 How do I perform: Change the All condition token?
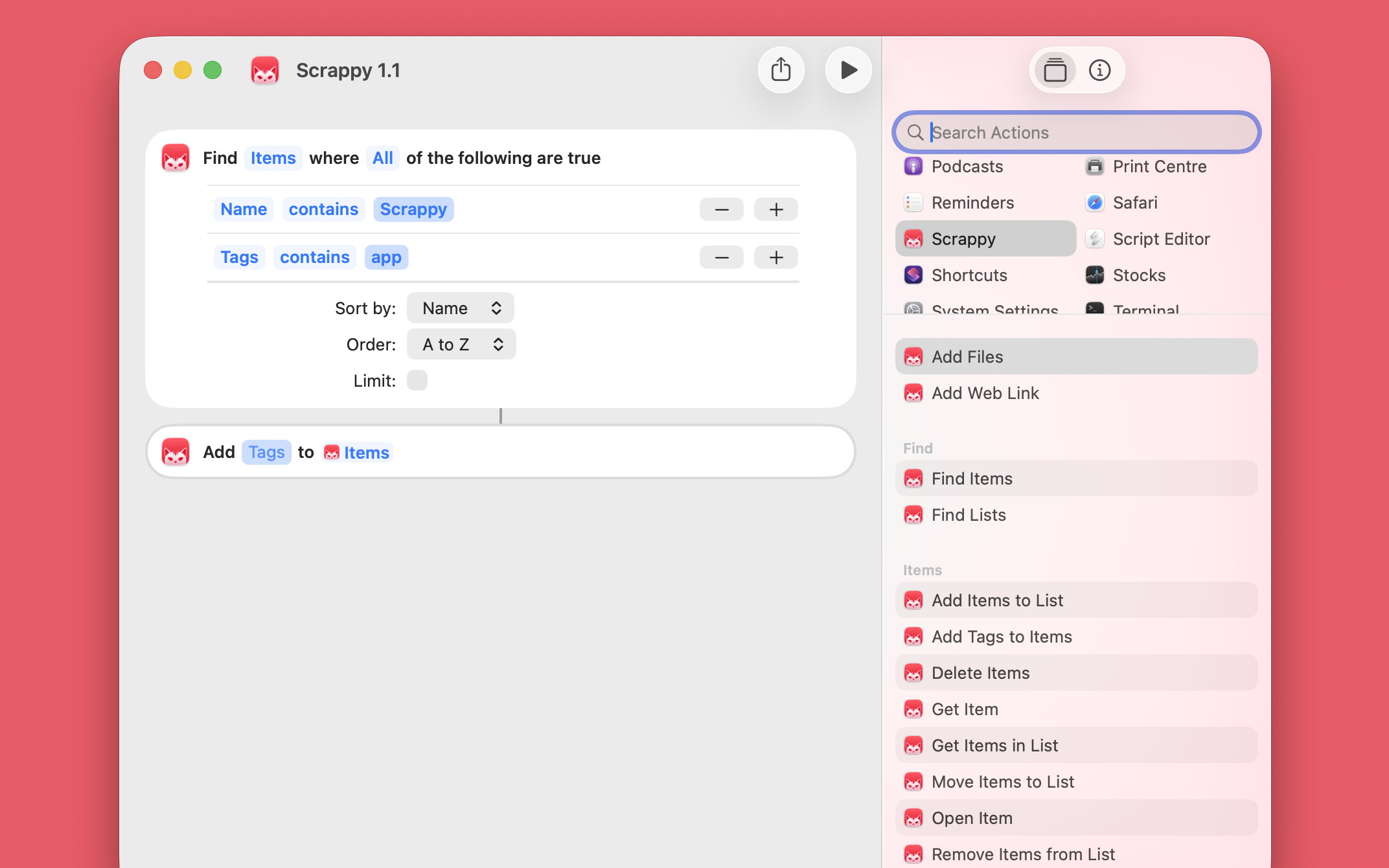[x=382, y=158]
